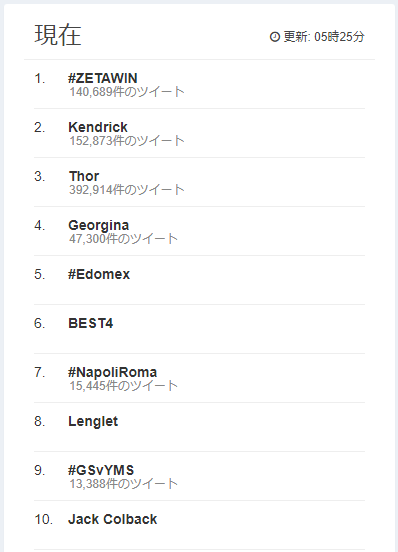398x552 pixels.
Task: Open the #ZETAWIN trending hashtag
Action: (103, 78)
